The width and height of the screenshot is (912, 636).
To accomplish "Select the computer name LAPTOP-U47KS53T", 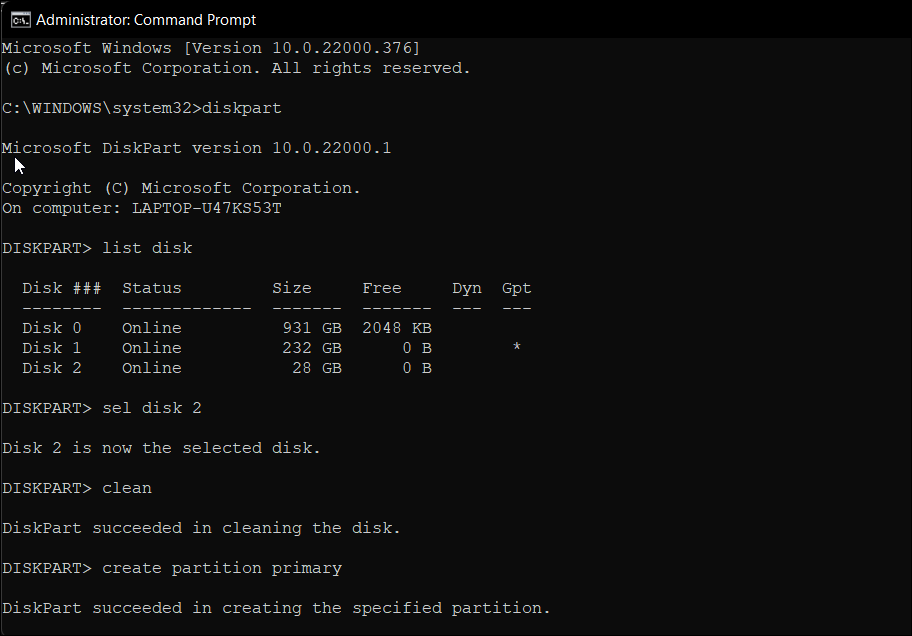I will point(206,207).
